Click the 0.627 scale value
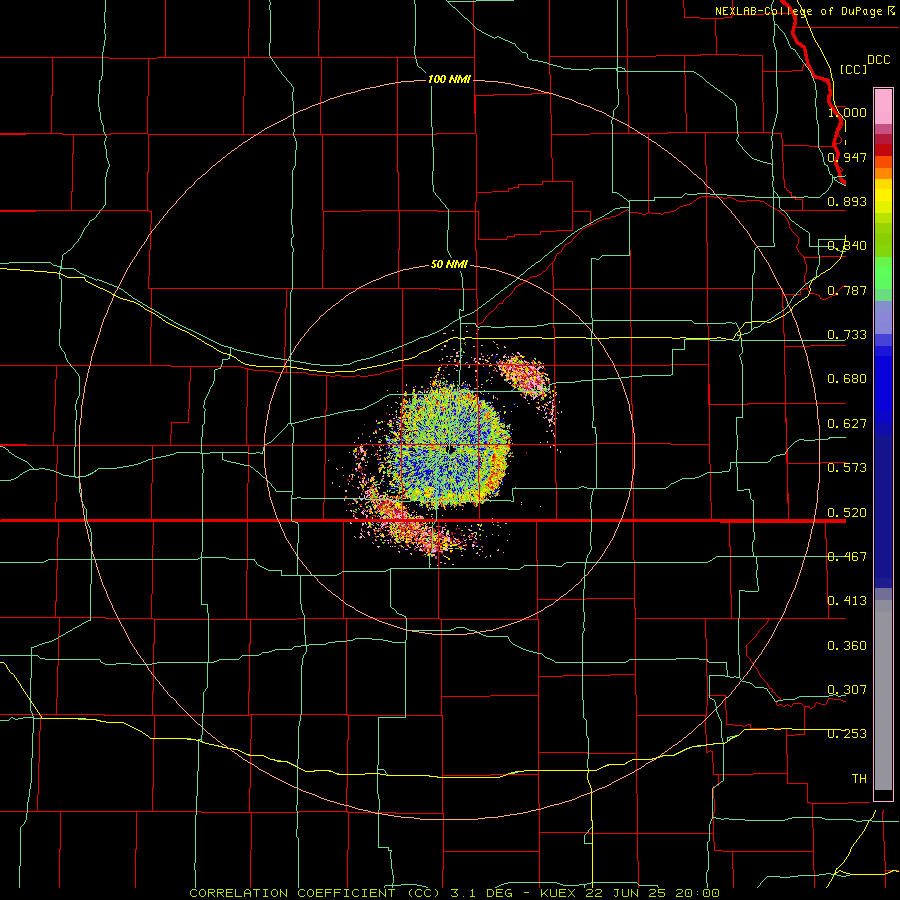This screenshot has width=900, height=900. (847, 424)
